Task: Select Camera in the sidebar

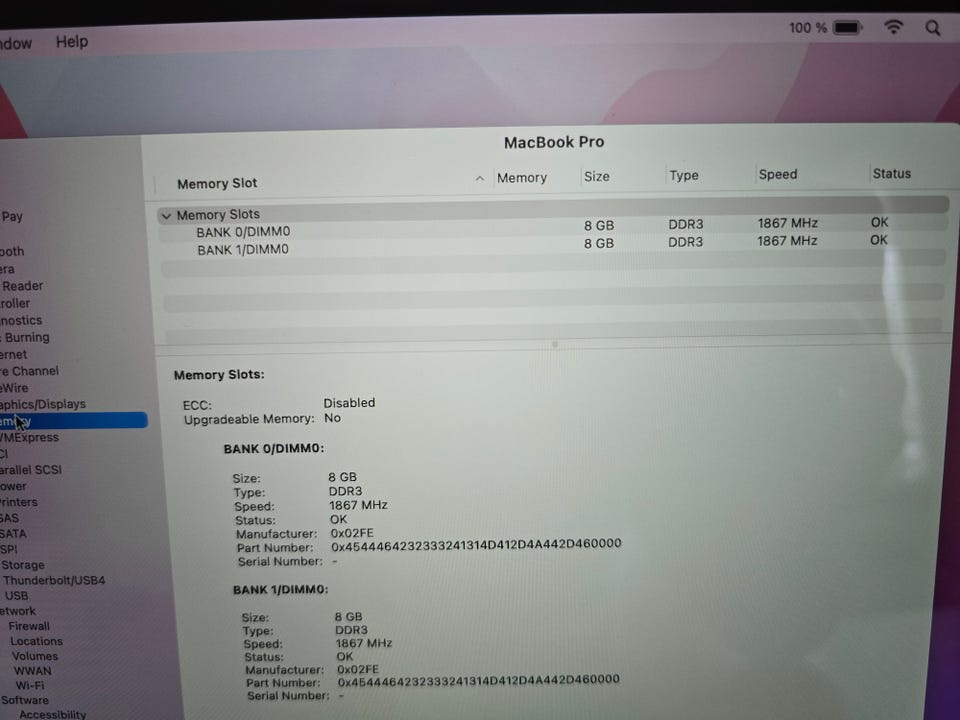Action: click(7, 269)
